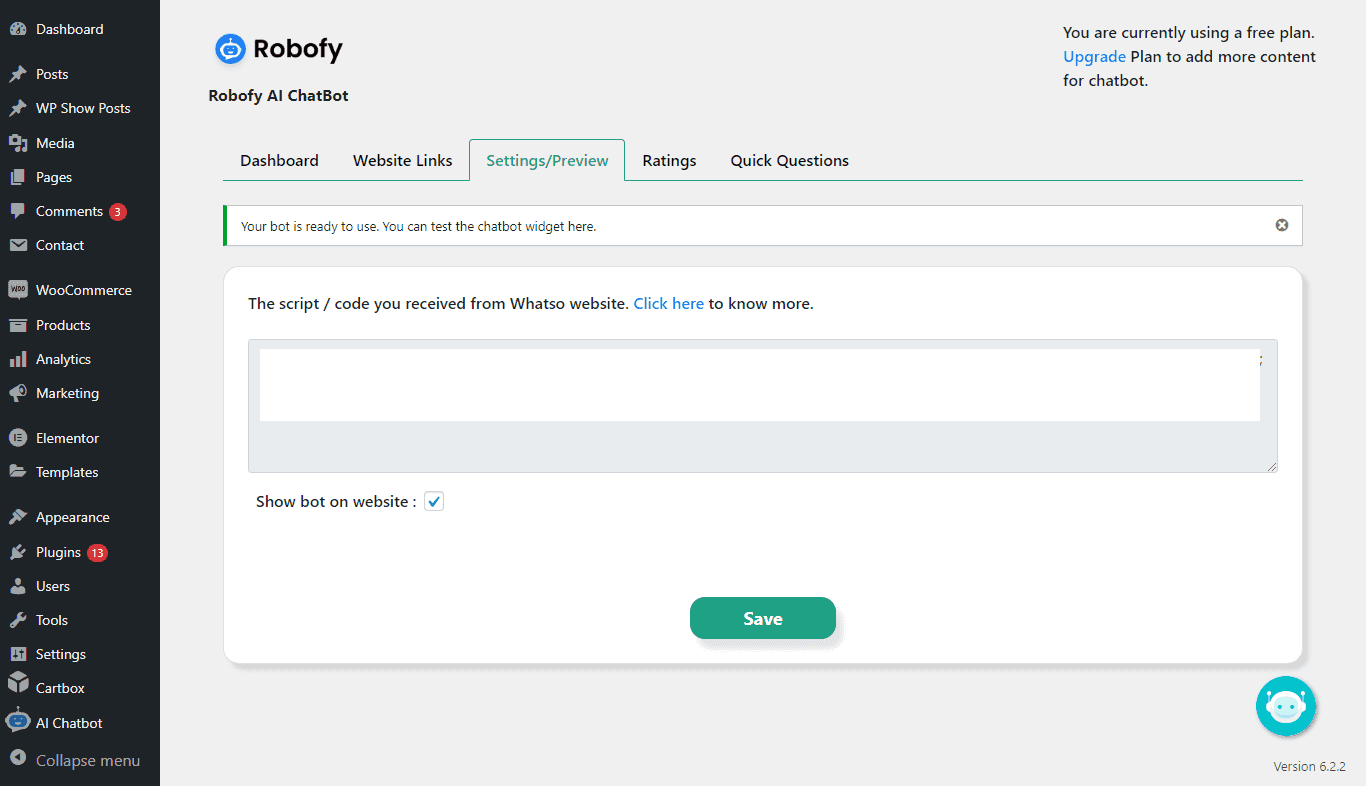Switch to the Robofy Dashboard tab
1366x786 pixels.
tap(280, 160)
